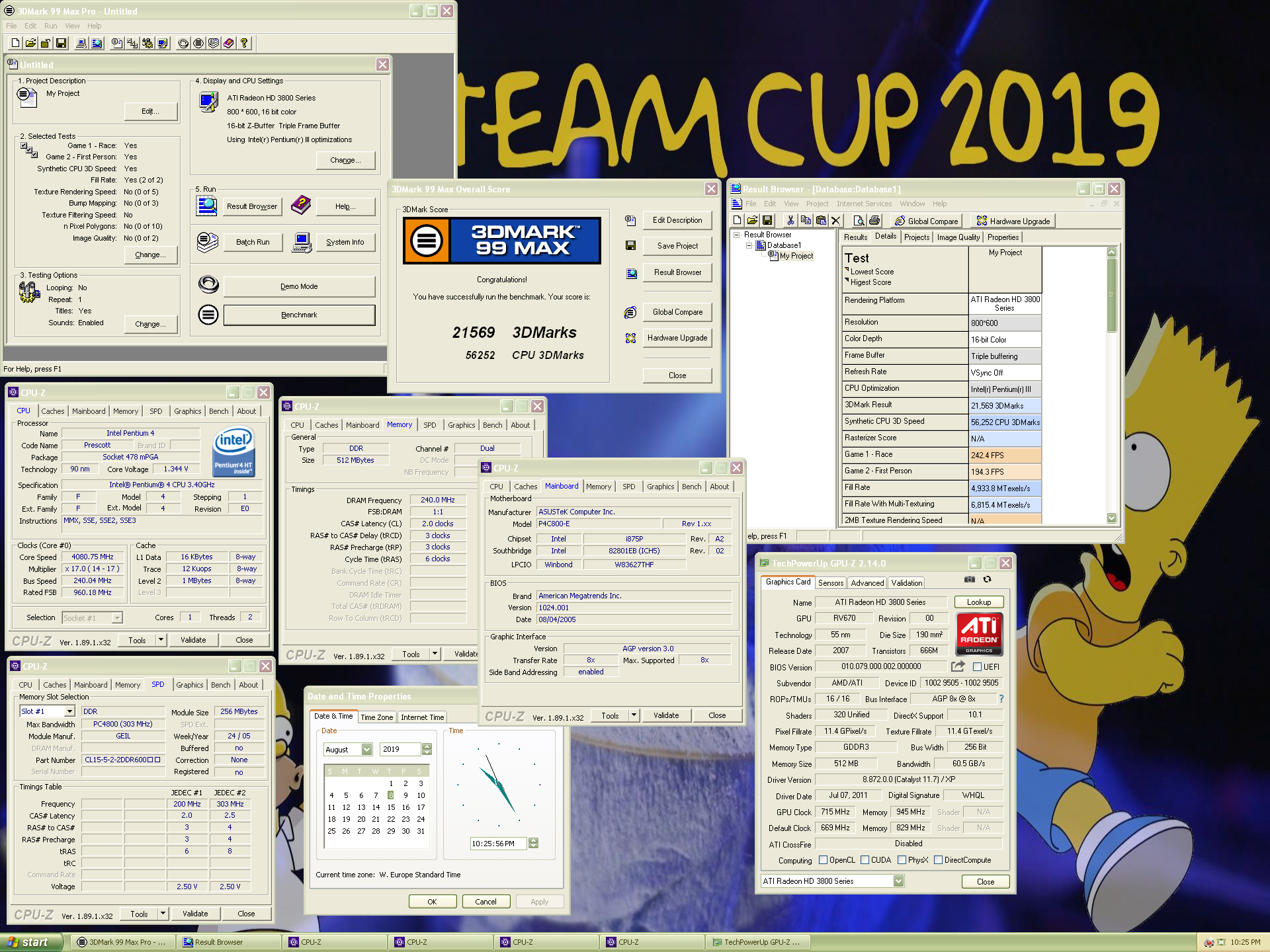
Task: Switch to Sensors tab in GPU-Z
Action: click(x=831, y=582)
